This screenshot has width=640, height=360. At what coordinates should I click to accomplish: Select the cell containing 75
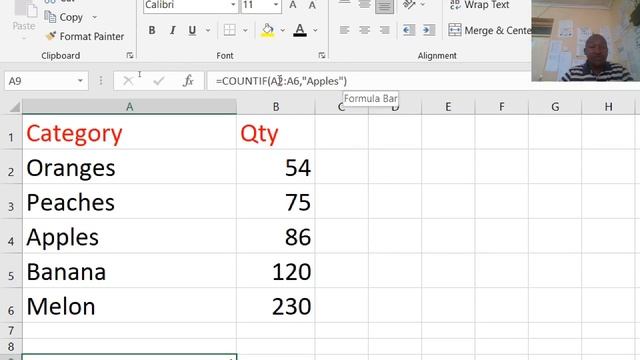click(x=276, y=201)
